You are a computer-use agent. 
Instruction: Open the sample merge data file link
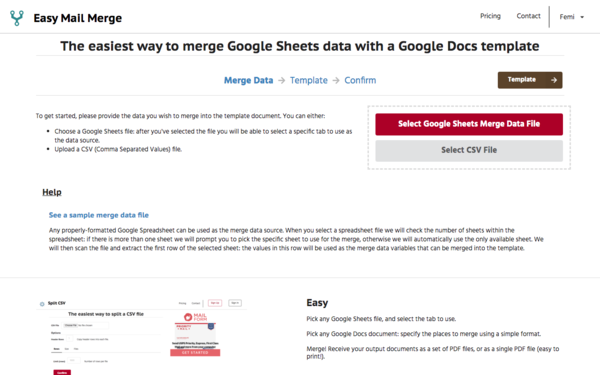[99, 215]
